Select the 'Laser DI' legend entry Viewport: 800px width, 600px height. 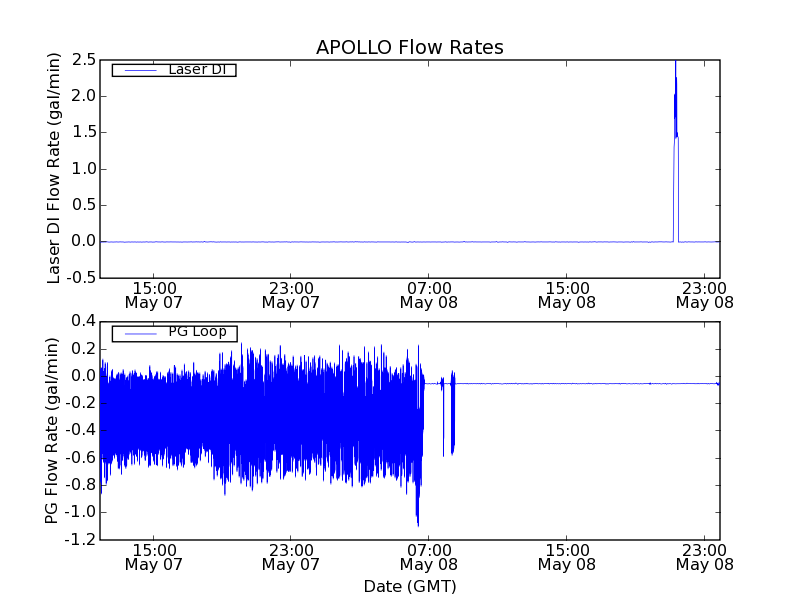click(174, 70)
